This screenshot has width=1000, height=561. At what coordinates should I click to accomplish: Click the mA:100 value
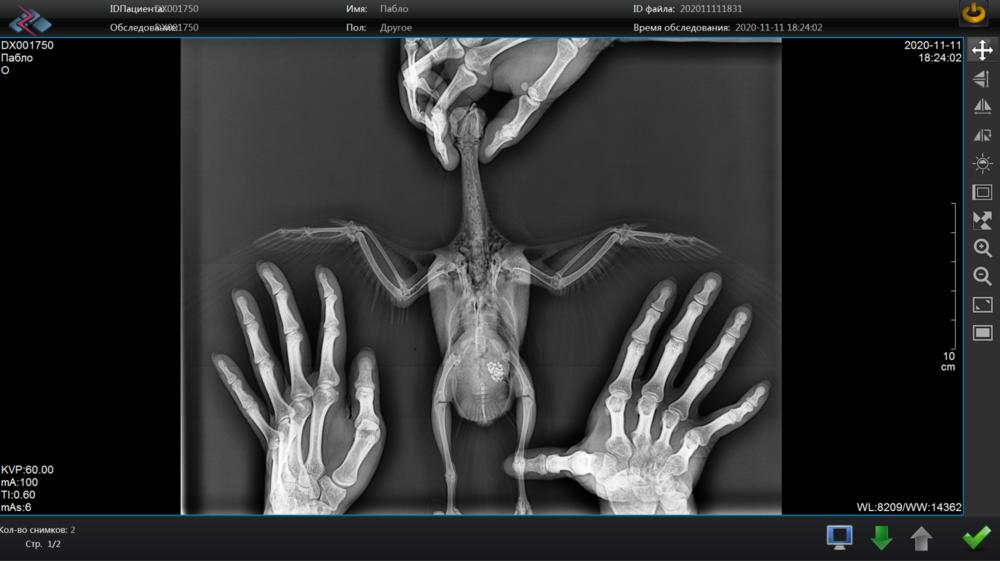pyautogui.click(x=19, y=483)
